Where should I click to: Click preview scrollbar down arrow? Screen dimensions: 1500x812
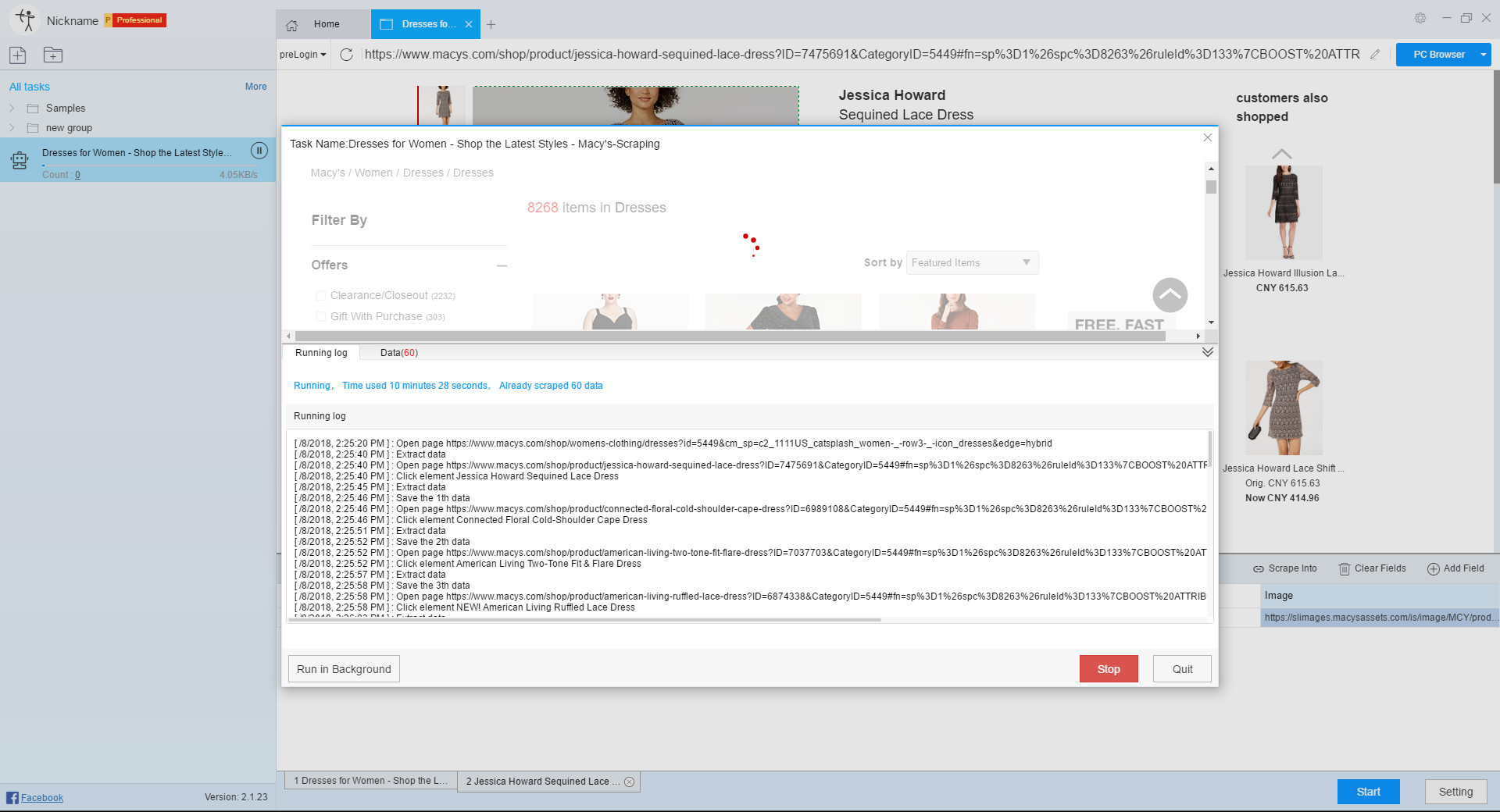[1211, 322]
